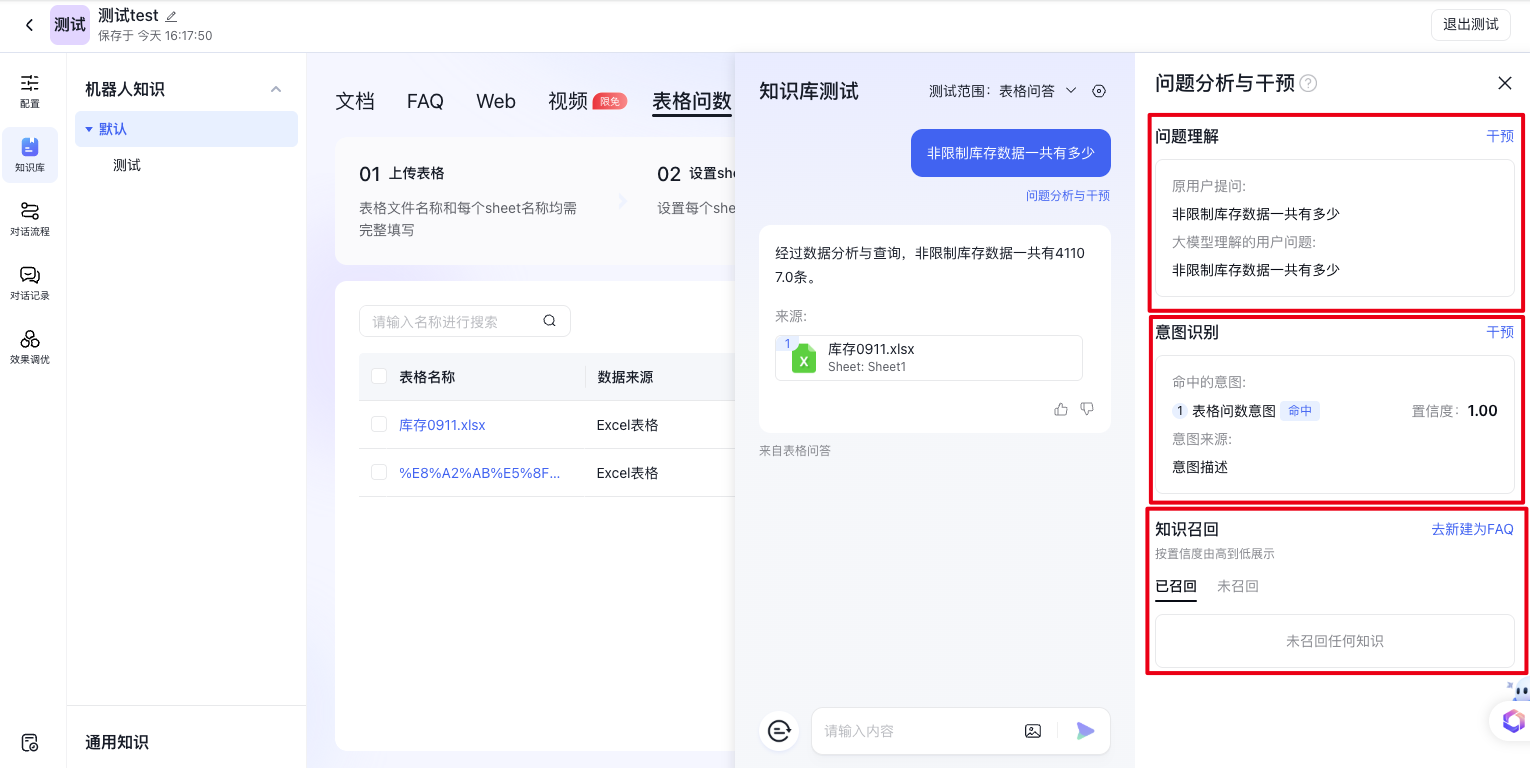Thumbs down the table answer

[x=1087, y=409]
